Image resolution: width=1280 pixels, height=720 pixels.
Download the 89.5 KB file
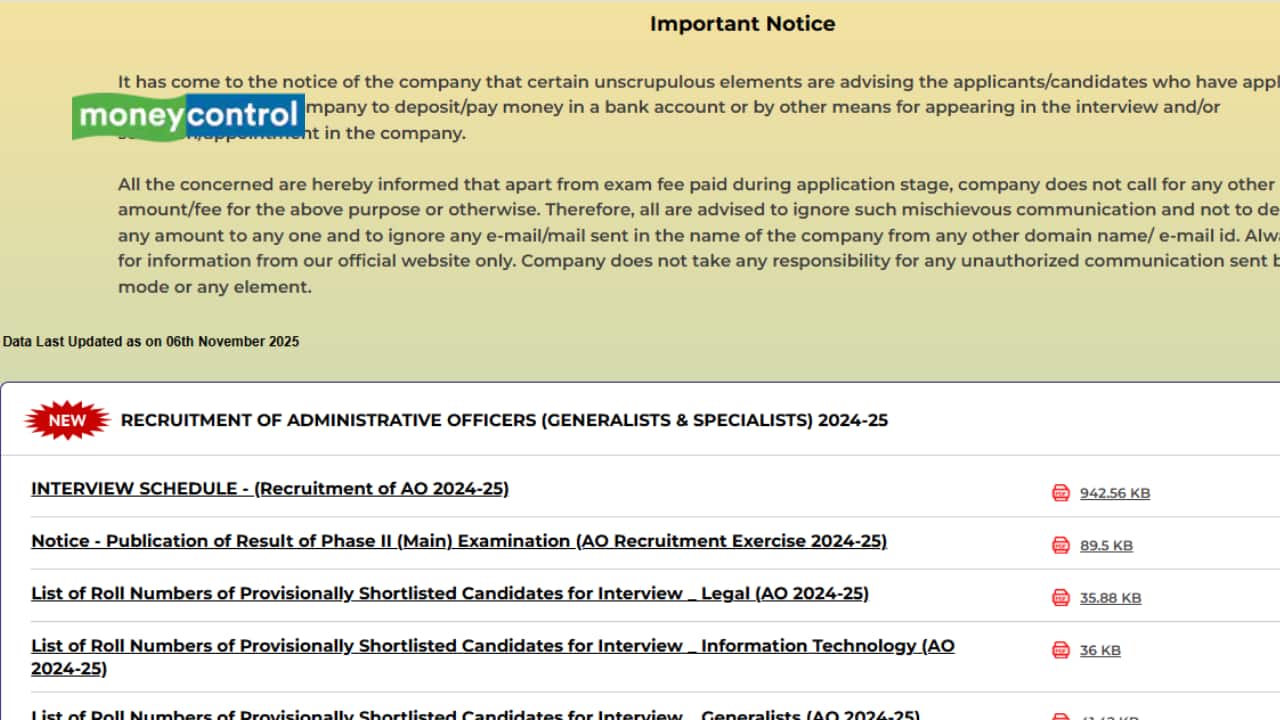point(1106,545)
